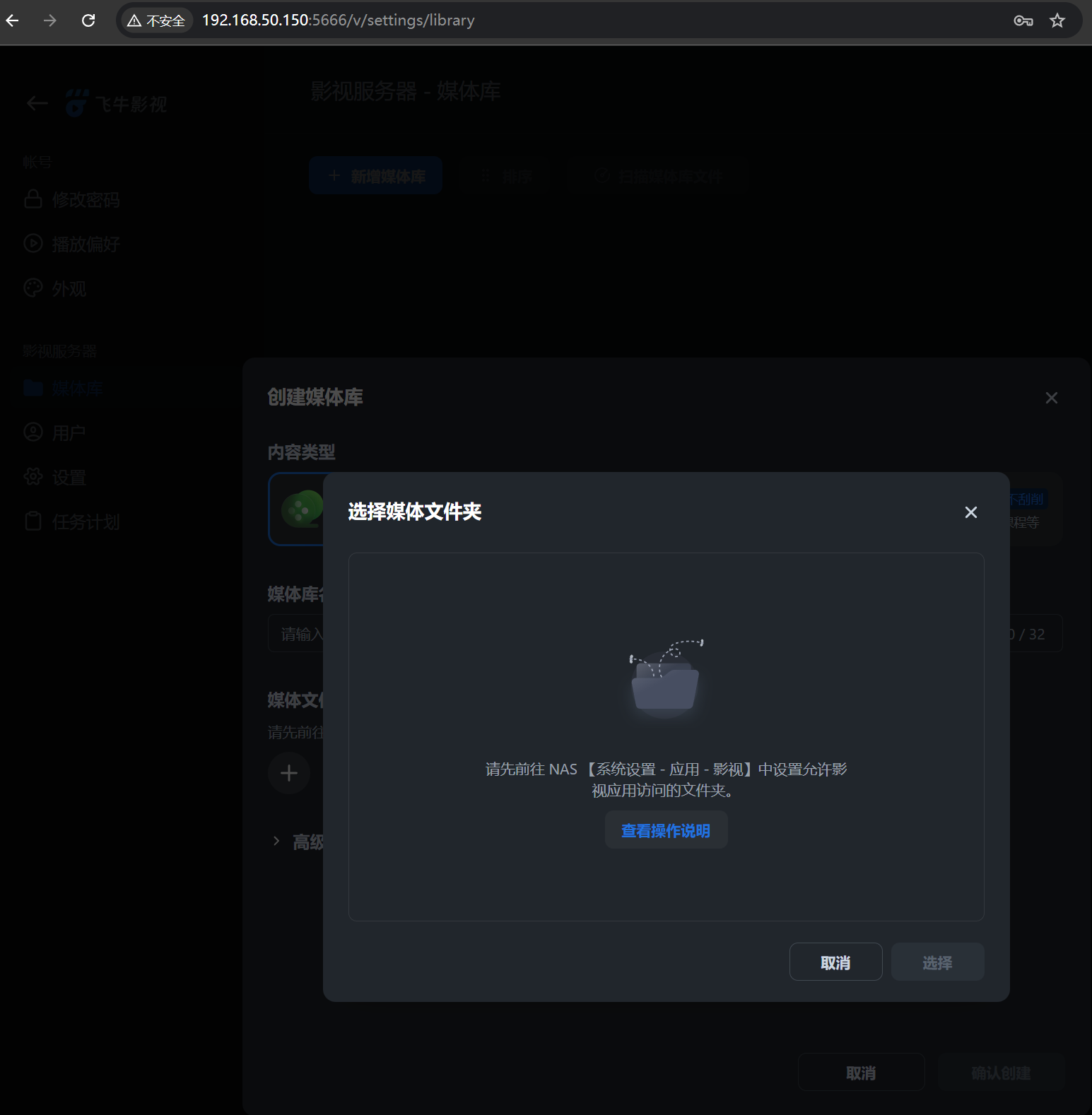Open 修改密码 in the sidebar
Screen dimensions: 1092x1115
coord(72,200)
